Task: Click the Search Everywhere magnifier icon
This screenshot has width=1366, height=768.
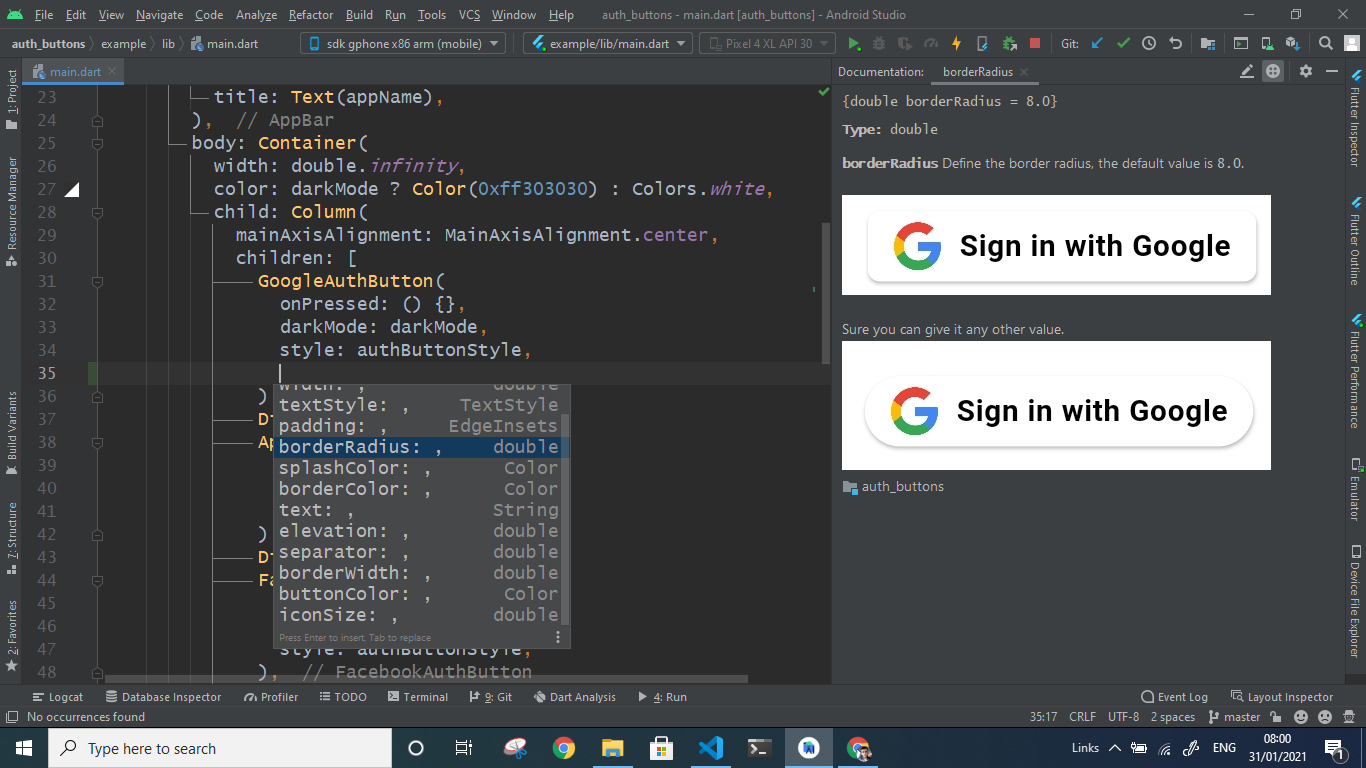Action: click(1326, 43)
